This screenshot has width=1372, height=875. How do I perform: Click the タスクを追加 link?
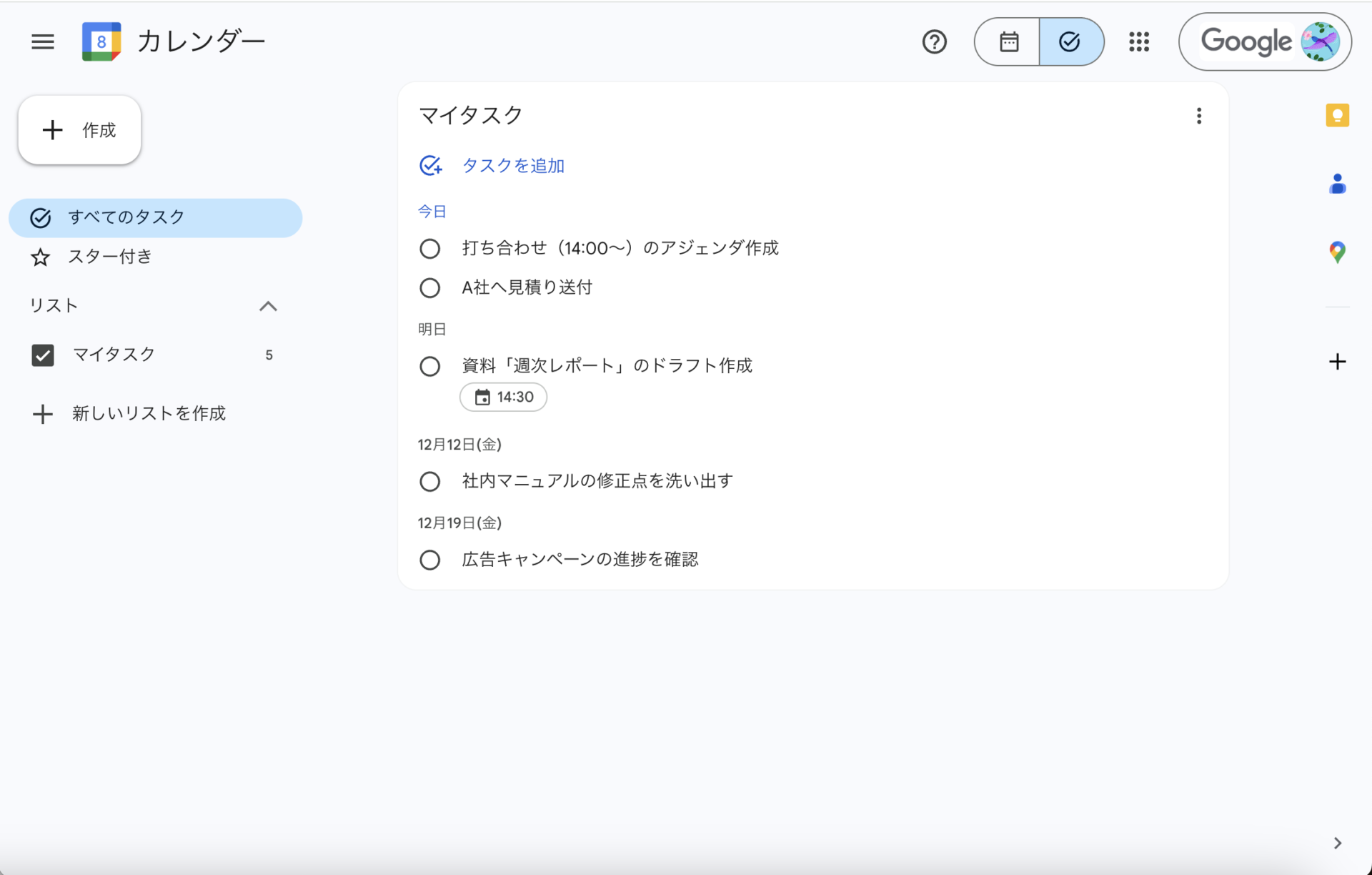(513, 165)
